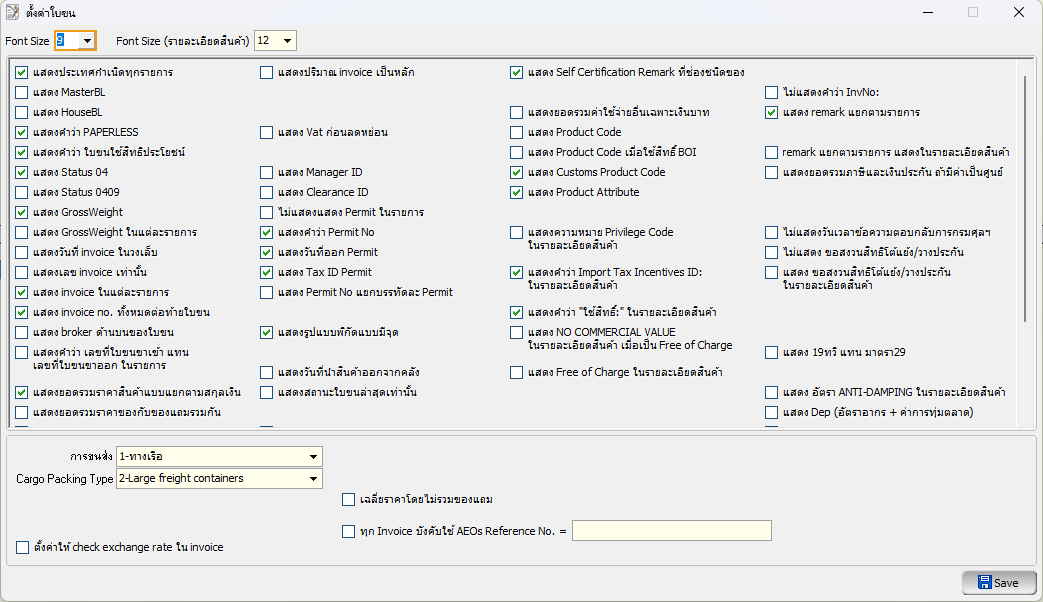Check the AEOs Reference No. enforcement box
Image resolution: width=1043 pixels, height=602 pixels.
coord(349,531)
